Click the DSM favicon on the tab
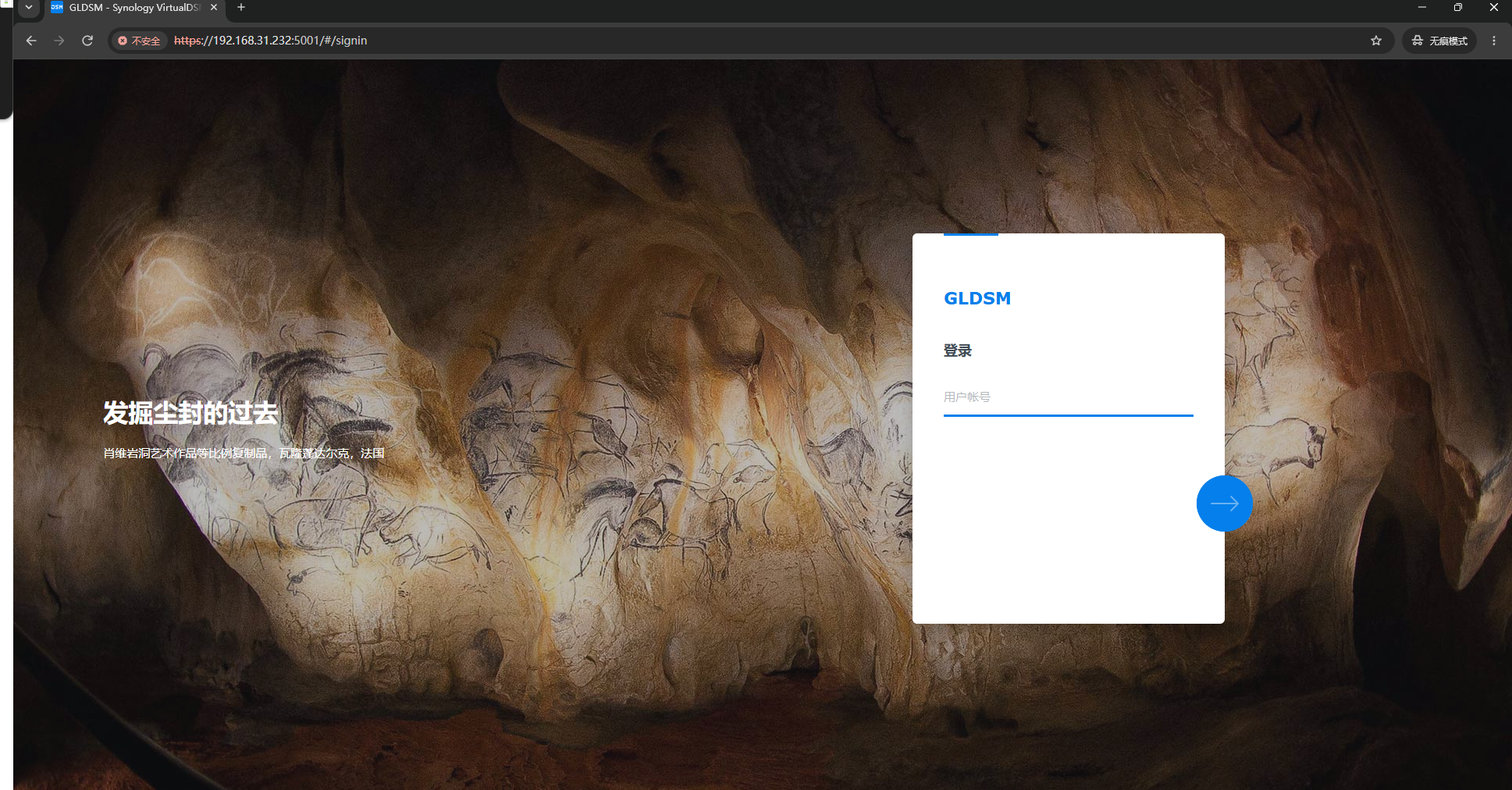 point(57,8)
